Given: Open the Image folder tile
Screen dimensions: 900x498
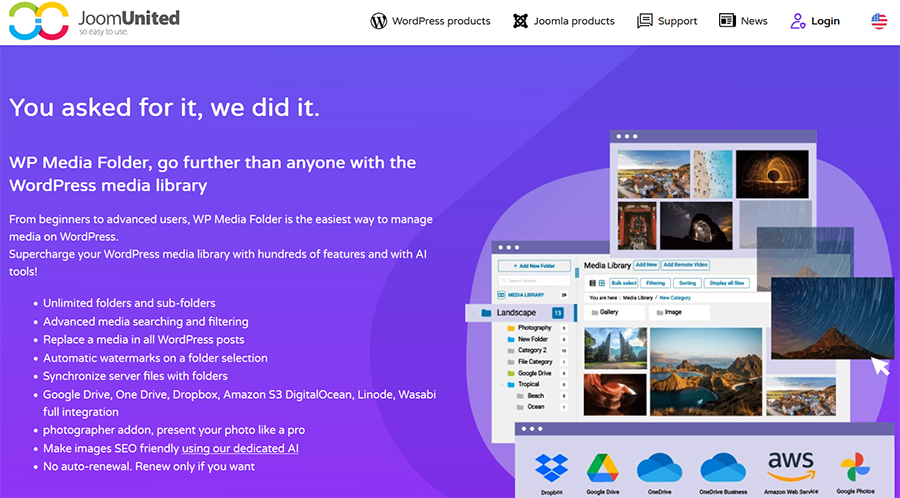Looking at the screenshot, I should tap(679, 312).
